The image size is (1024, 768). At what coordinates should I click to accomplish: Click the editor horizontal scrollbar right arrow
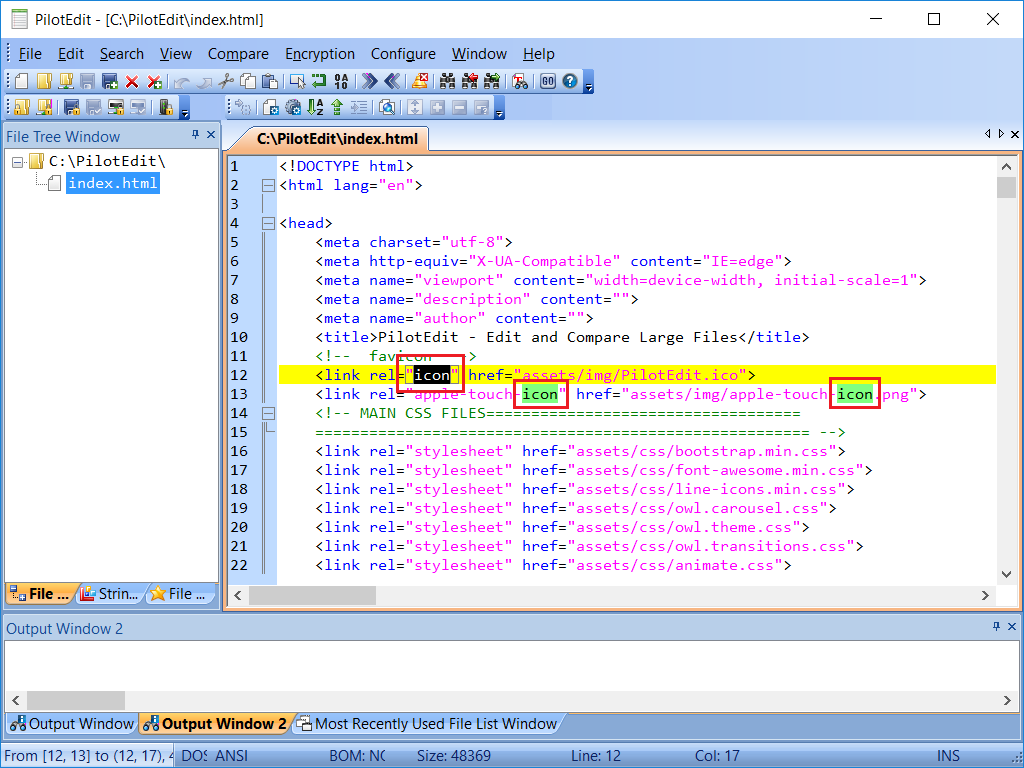985,596
